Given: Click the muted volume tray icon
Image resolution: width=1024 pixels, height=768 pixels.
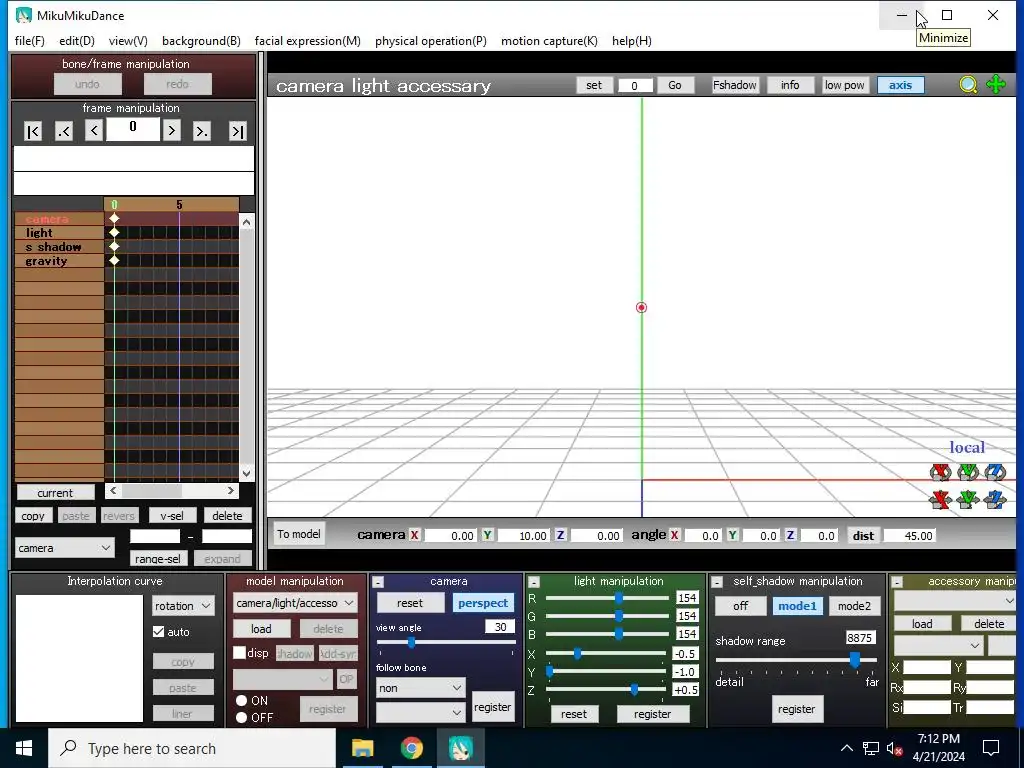Looking at the screenshot, I should (895, 748).
